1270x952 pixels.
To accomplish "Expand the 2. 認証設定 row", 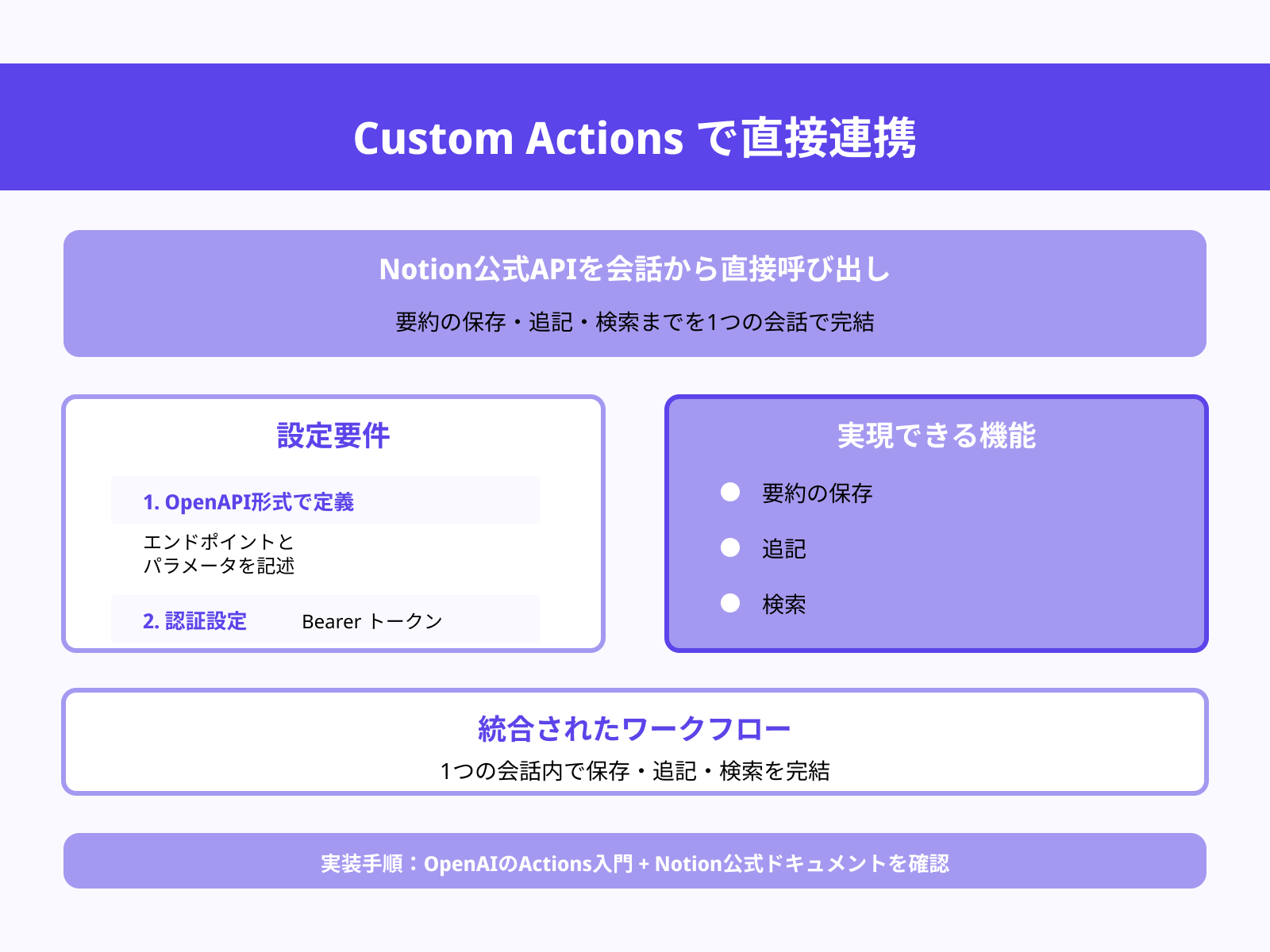I will [196, 621].
